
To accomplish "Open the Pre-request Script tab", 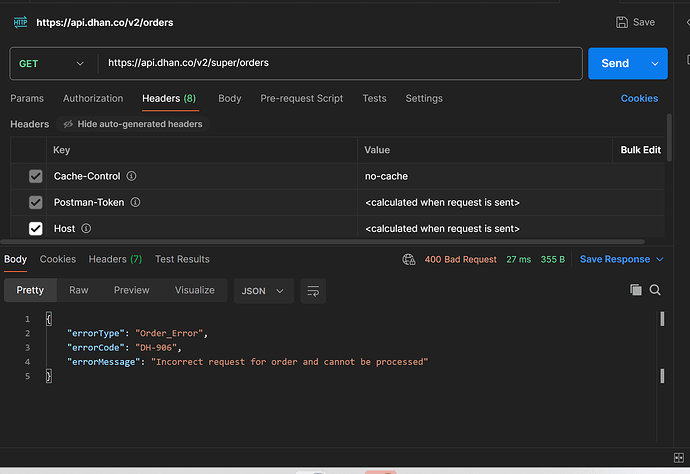I will pos(301,98).
